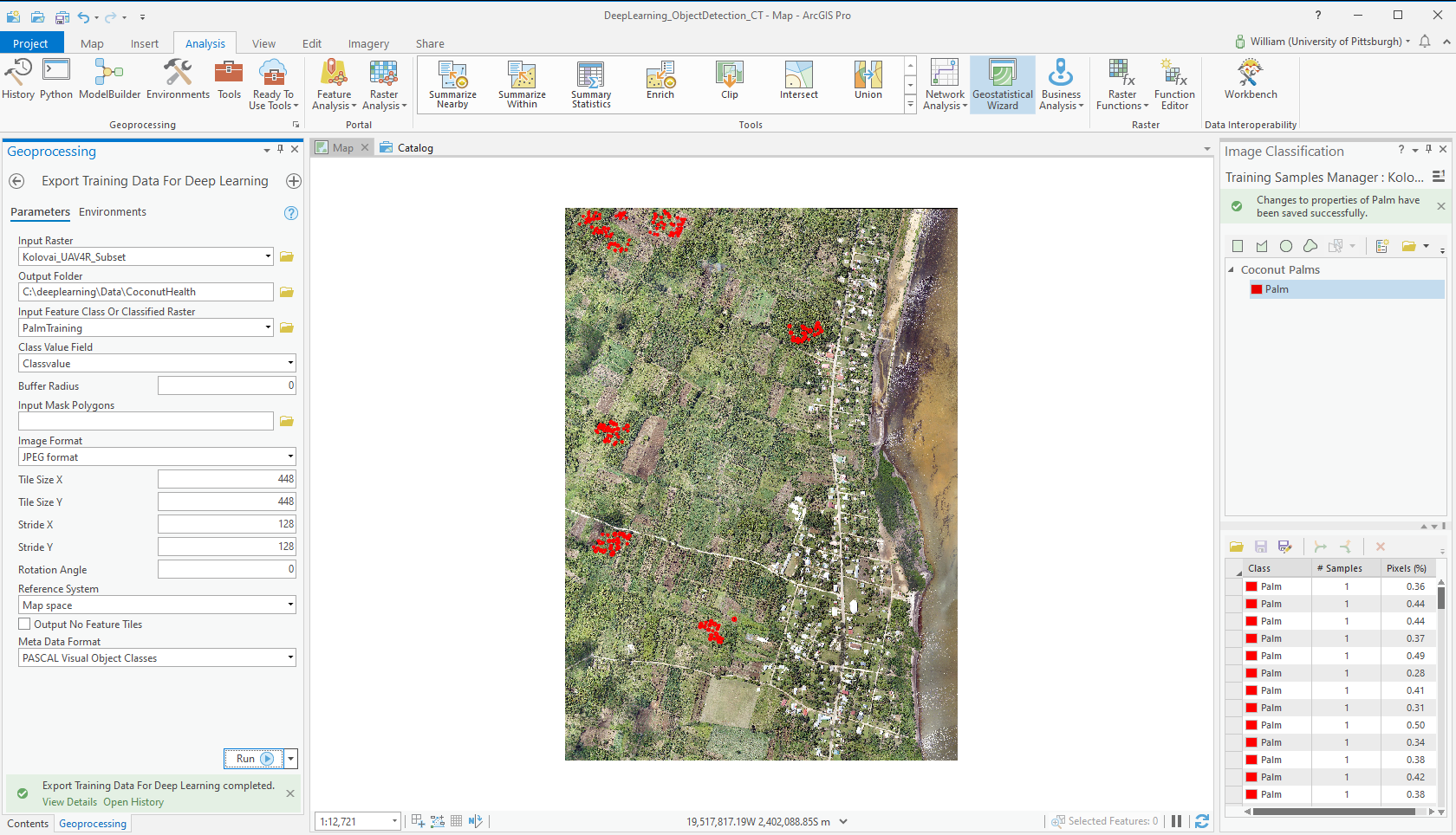Image resolution: width=1456 pixels, height=835 pixels.
Task: Open the Imagery ribbon tab
Action: (x=368, y=43)
